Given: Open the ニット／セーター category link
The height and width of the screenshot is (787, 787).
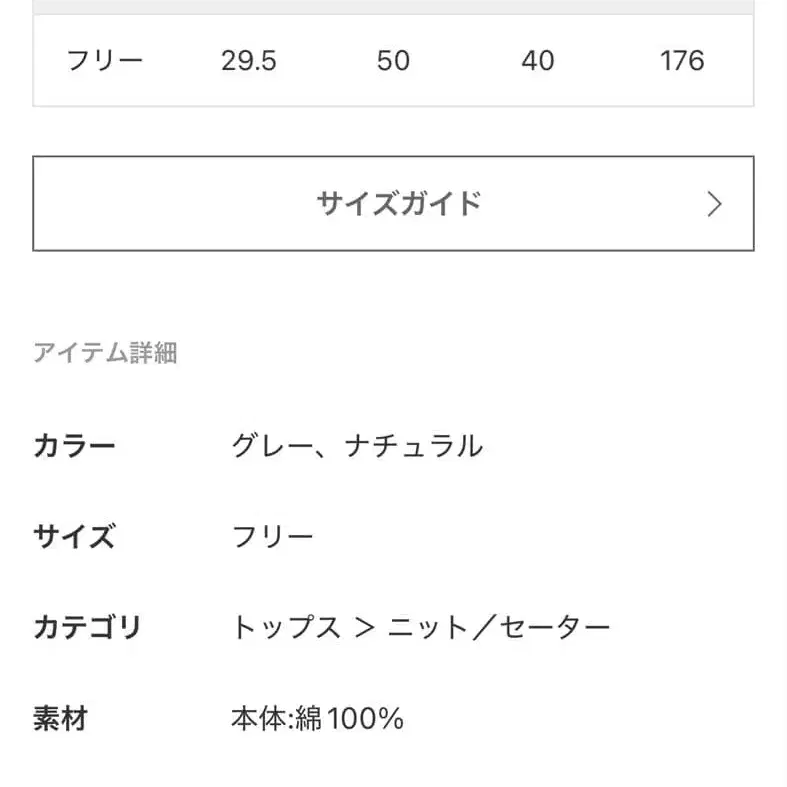Looking at the screenshot, I should (x=498, y=627).
